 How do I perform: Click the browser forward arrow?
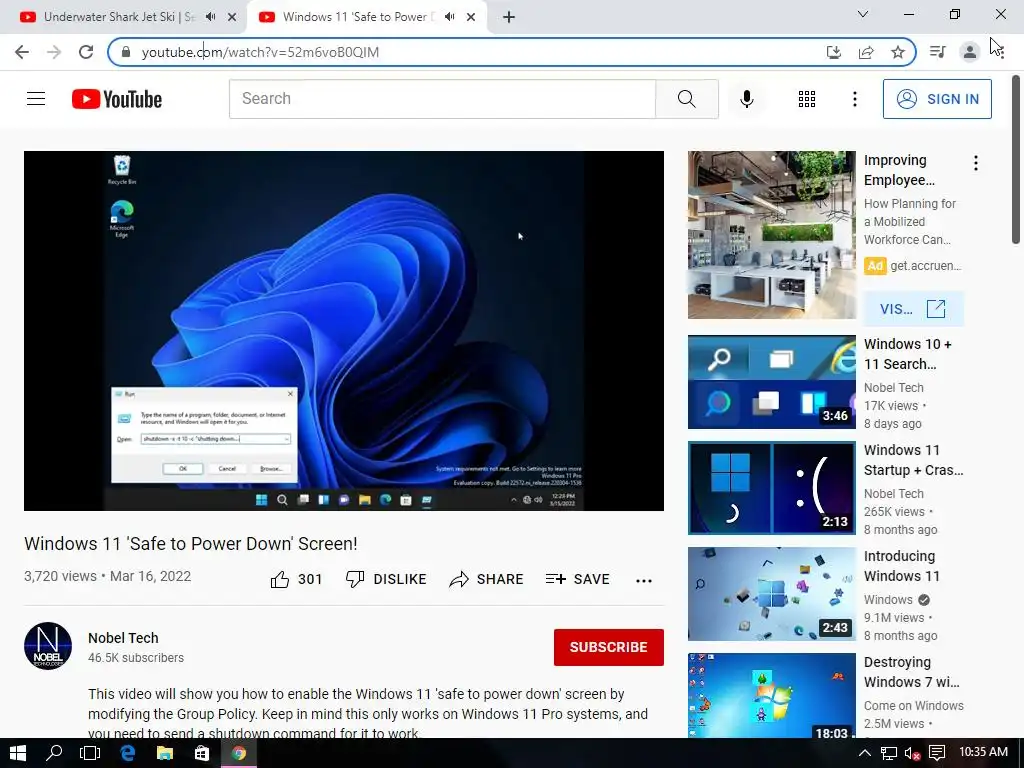(54, 52)
